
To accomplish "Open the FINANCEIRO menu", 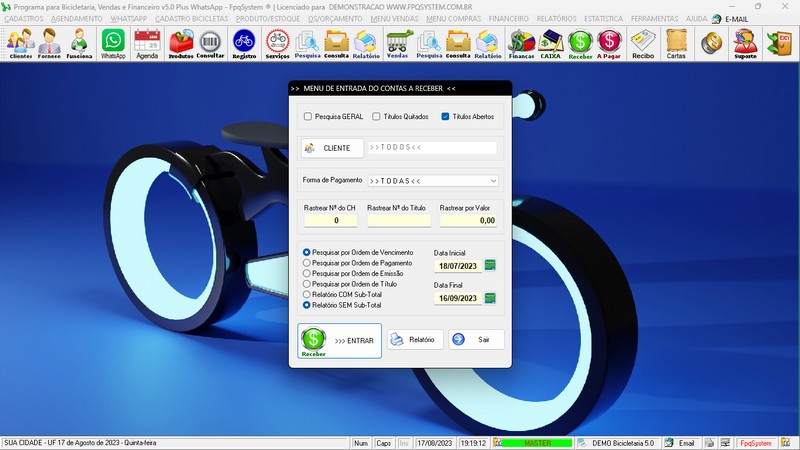I will click(x=508, y=19).
